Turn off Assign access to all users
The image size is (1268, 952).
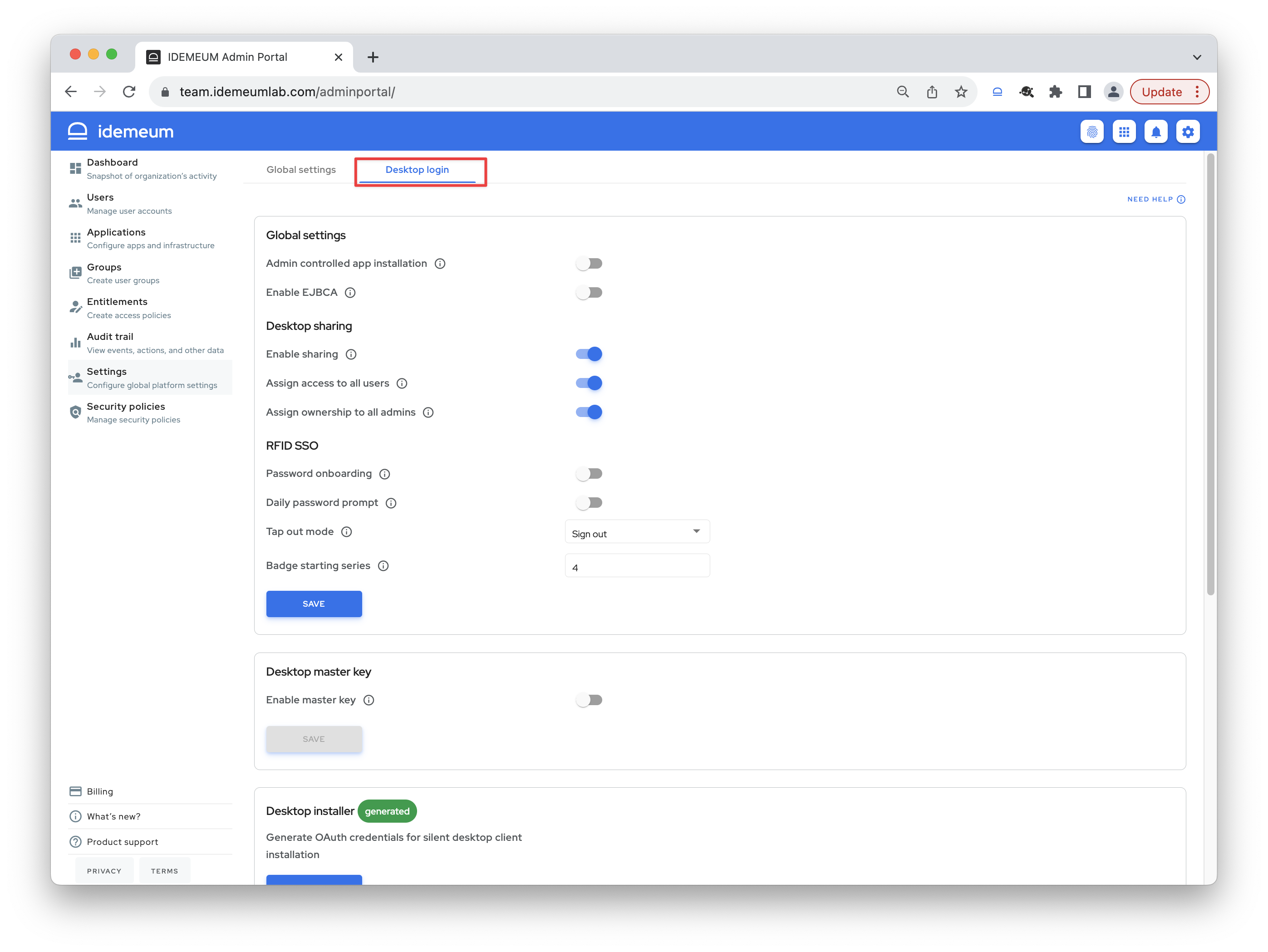pyautogui.click(x=589, y=383)
